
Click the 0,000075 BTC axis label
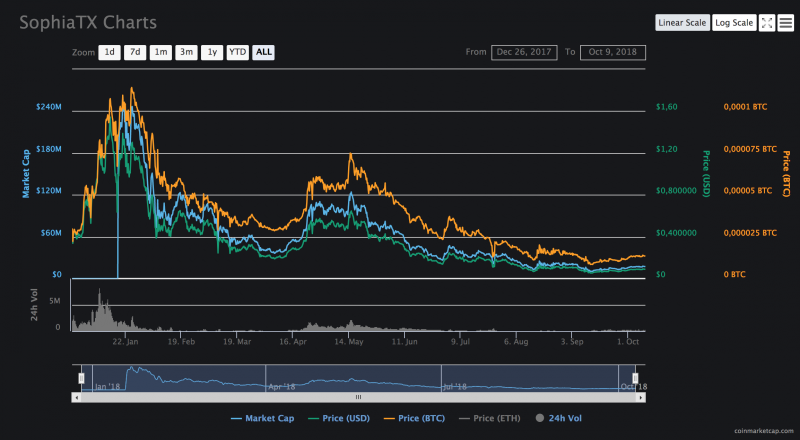750,149
